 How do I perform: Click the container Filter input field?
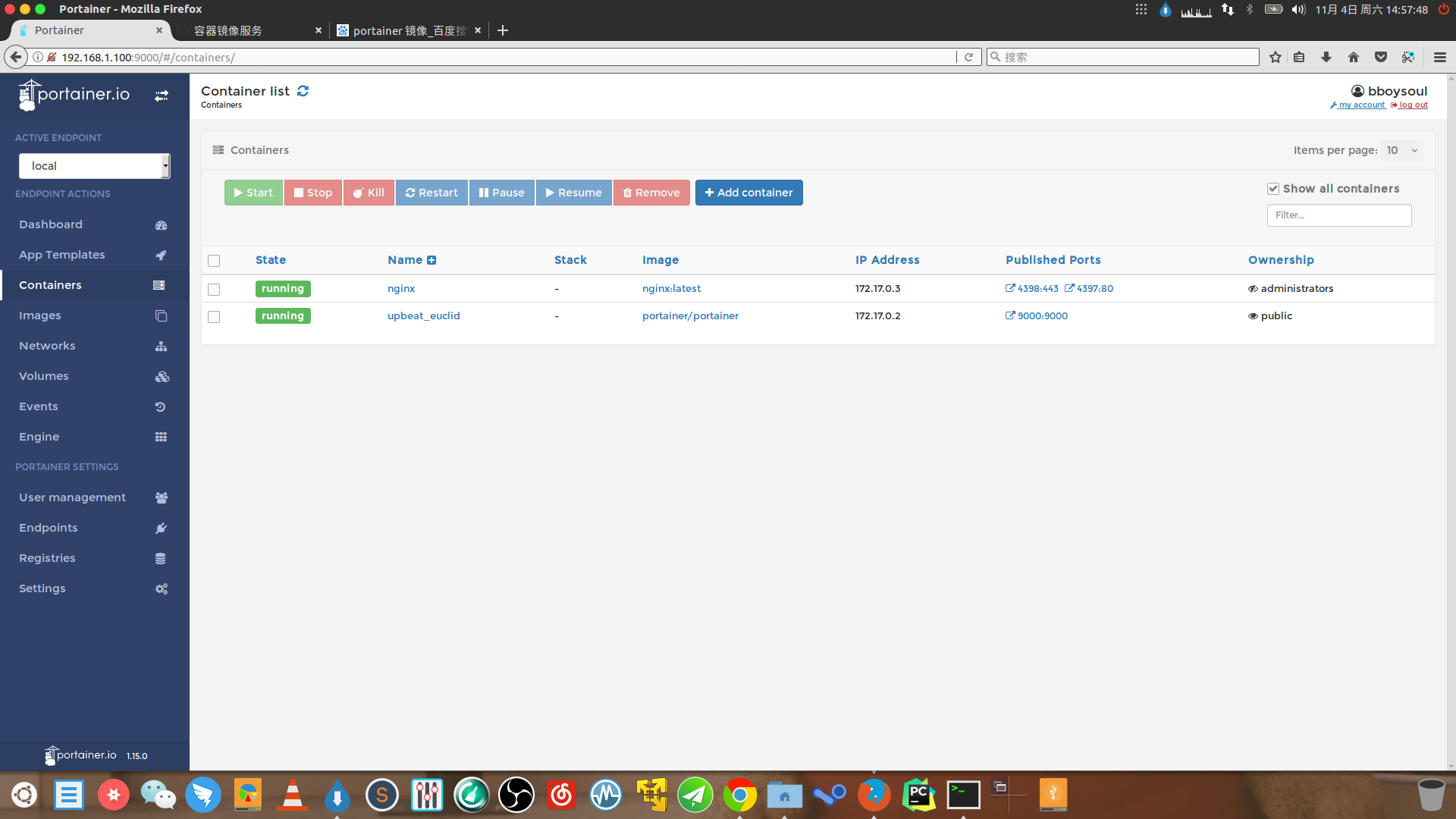(1339, 215)
